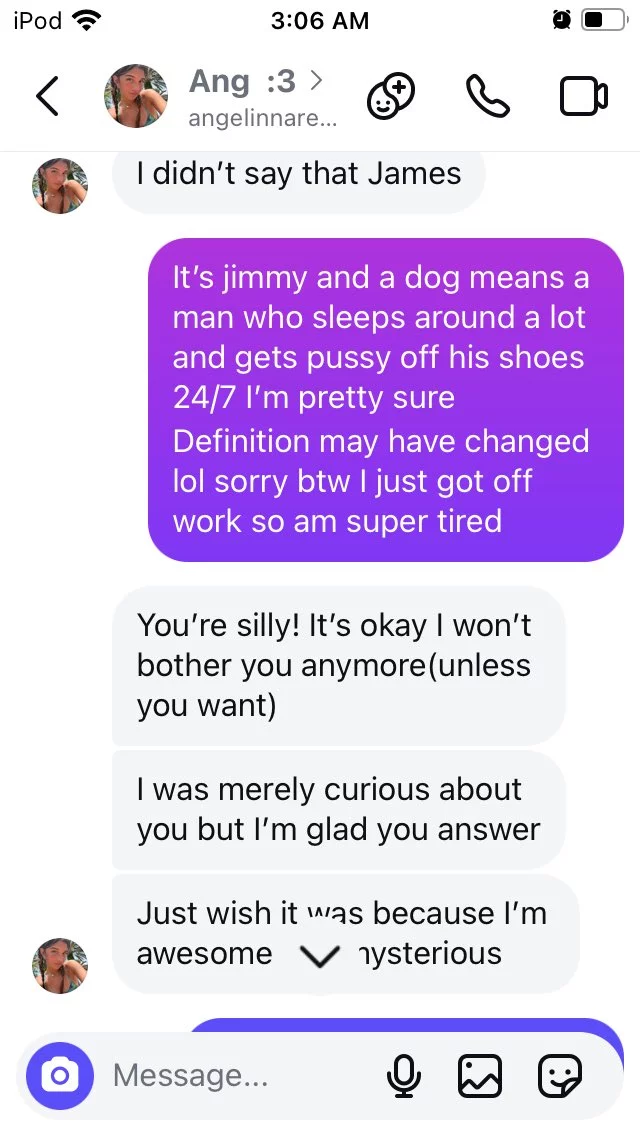The image size is (640, 1136).
Task: Open the sticker picker in message bar
Action: tap(560, 1076)
